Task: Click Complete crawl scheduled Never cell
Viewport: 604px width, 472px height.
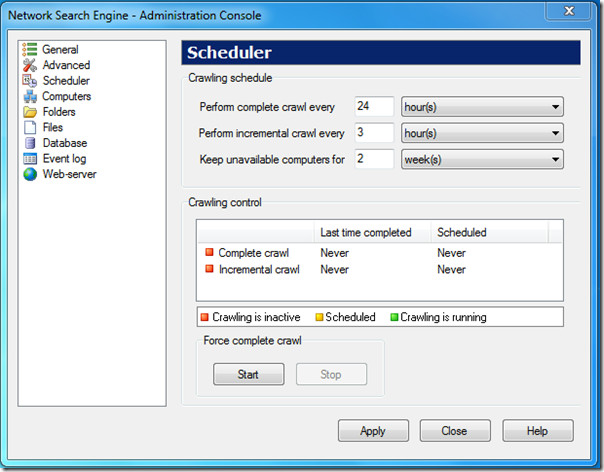Action: 451,253
